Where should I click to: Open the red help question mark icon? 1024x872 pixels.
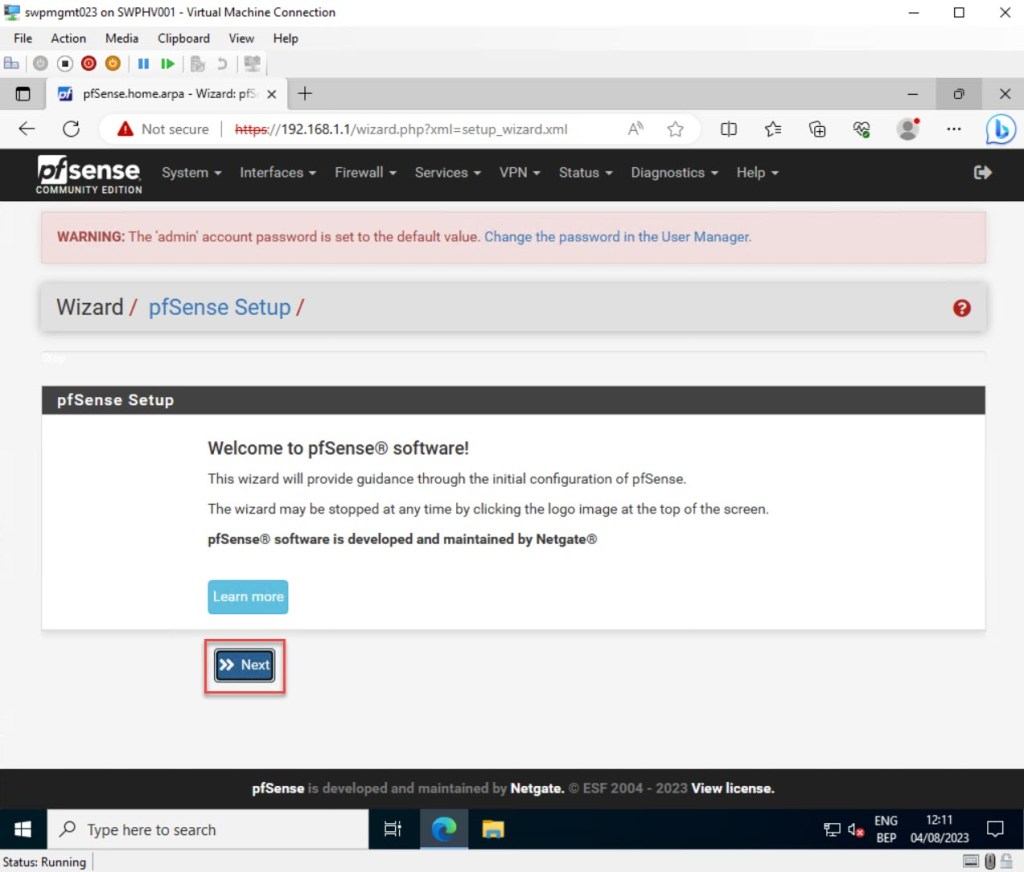point(962,308)
